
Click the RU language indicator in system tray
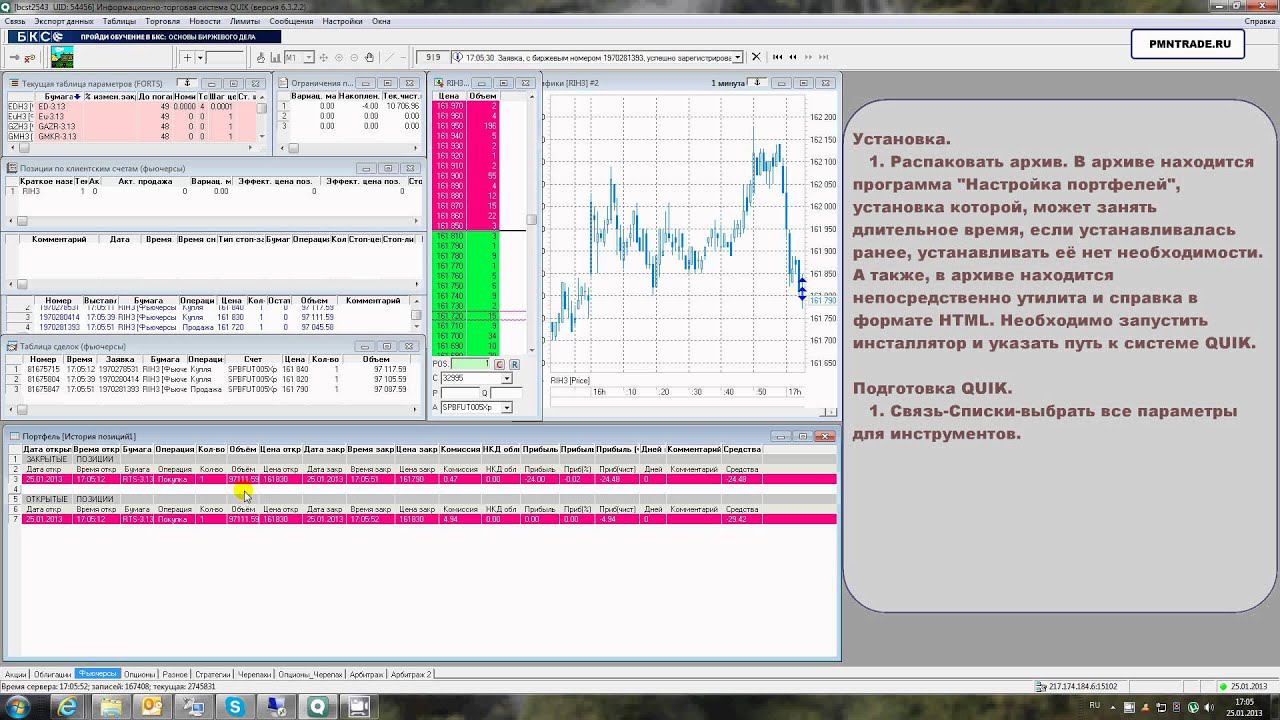[x=1094, y=706]
